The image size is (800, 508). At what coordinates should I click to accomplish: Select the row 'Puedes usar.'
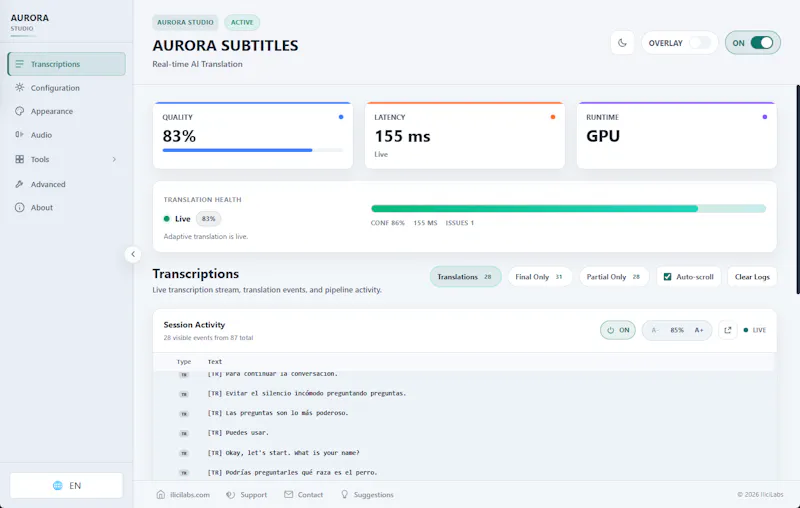click(x=464, y=433)
